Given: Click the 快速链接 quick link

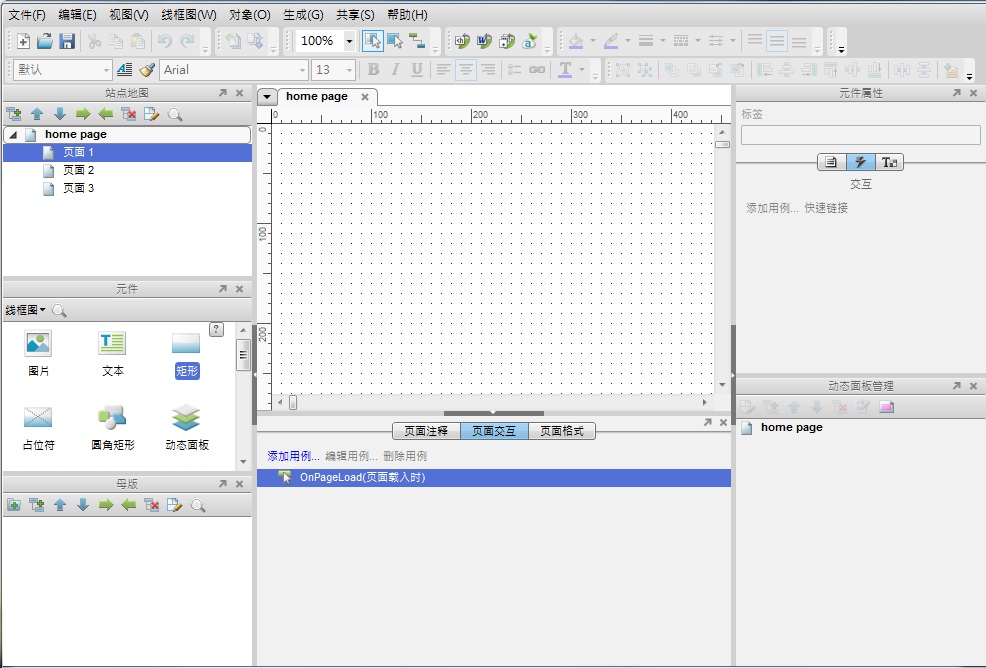Looking at the screenshot, I should [x=826, y=208].
